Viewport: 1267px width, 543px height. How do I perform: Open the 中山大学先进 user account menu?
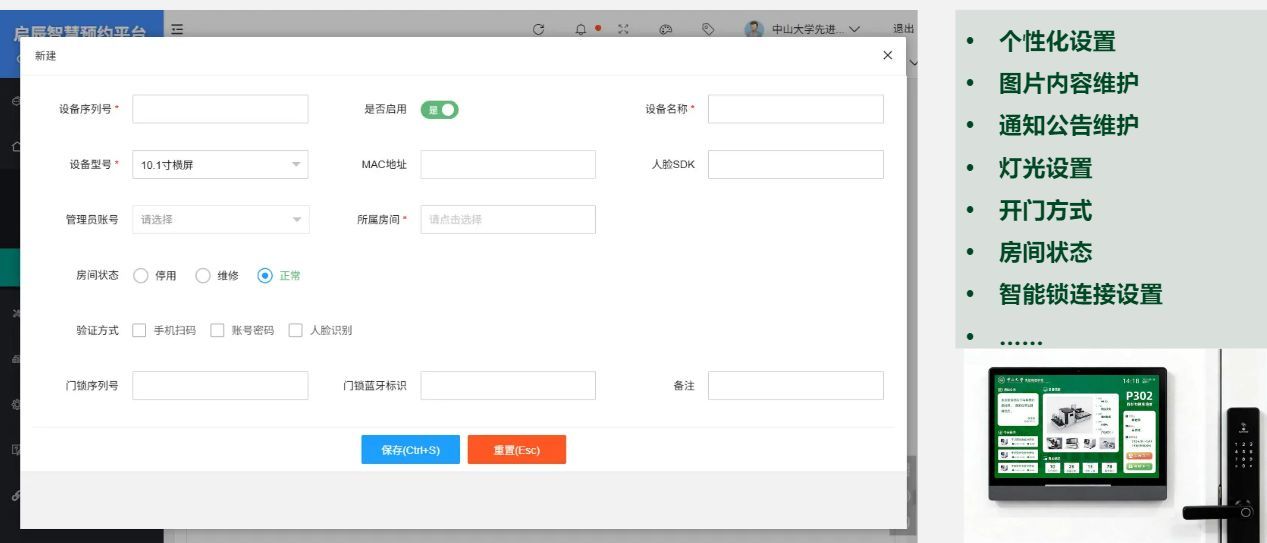pyautogui.click(x=815, y=29)
